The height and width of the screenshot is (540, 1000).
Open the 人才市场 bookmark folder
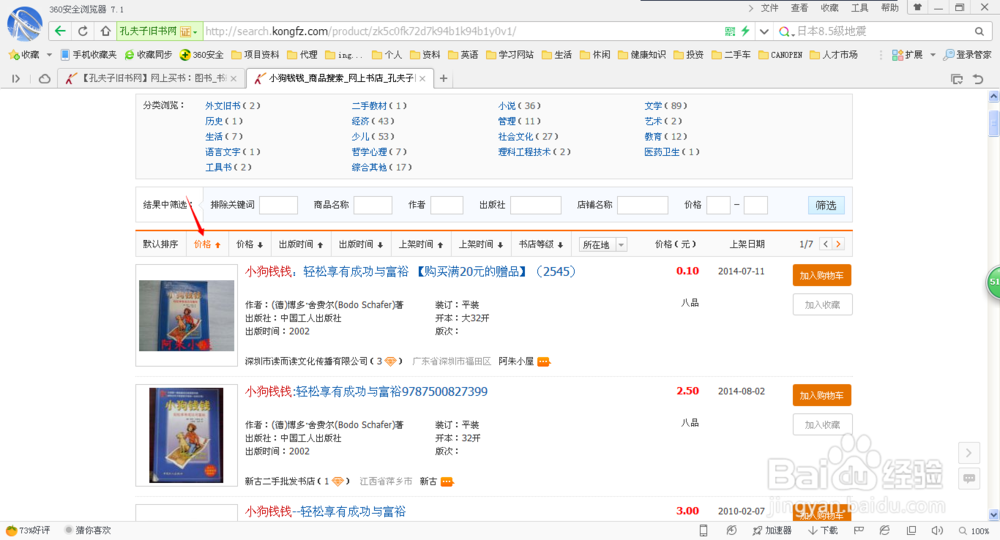coord(834,55)
